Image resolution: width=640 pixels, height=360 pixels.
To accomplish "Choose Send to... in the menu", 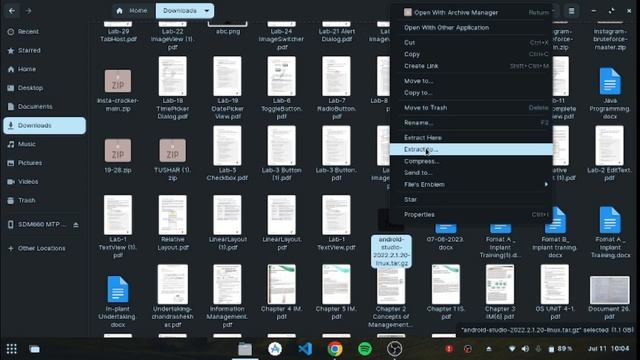I will point(471,173).
